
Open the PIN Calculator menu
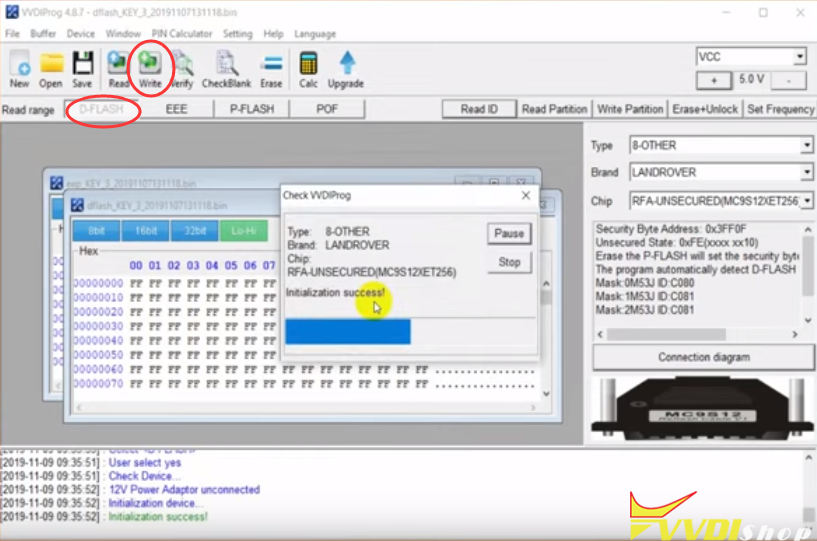pyautogui.click(x=182, y=34)
